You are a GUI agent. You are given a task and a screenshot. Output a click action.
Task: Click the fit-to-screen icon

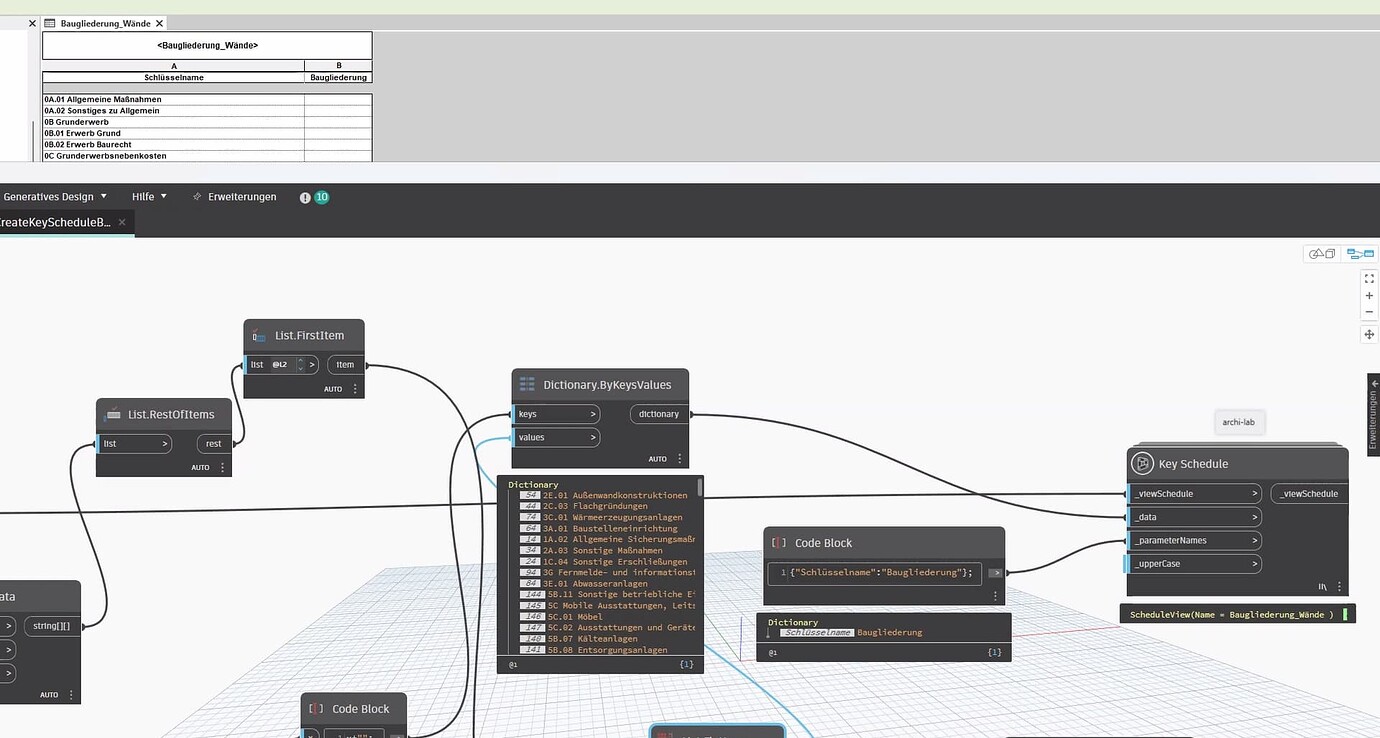[1369, 278]
